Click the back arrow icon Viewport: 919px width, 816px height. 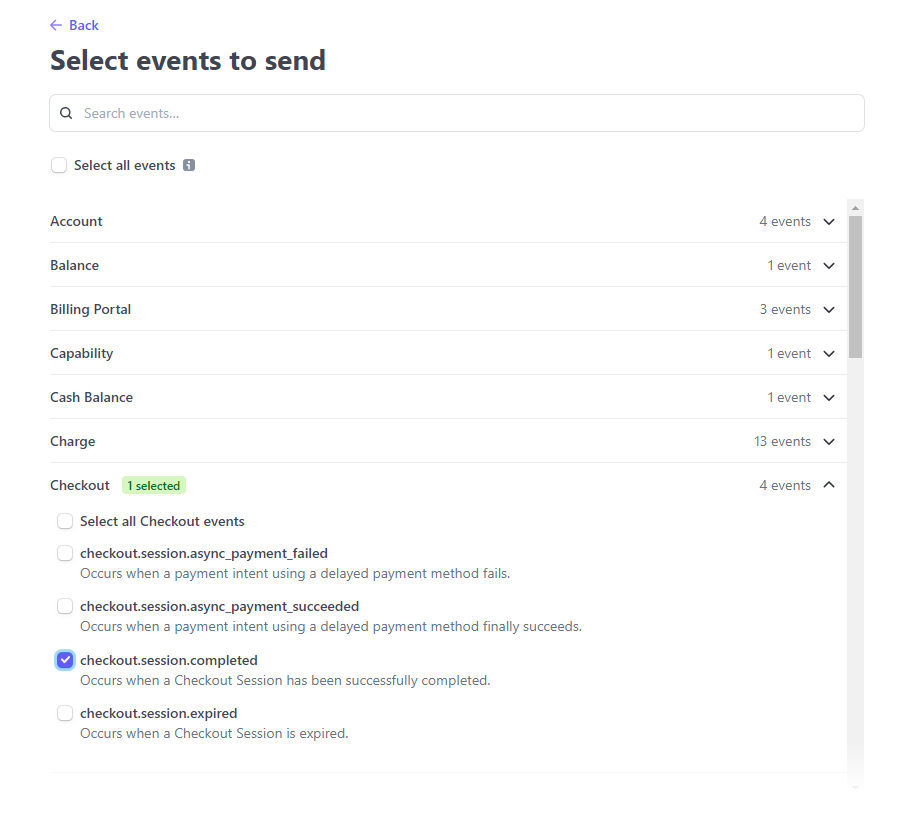pyautogui.click(x=56, y=25)
